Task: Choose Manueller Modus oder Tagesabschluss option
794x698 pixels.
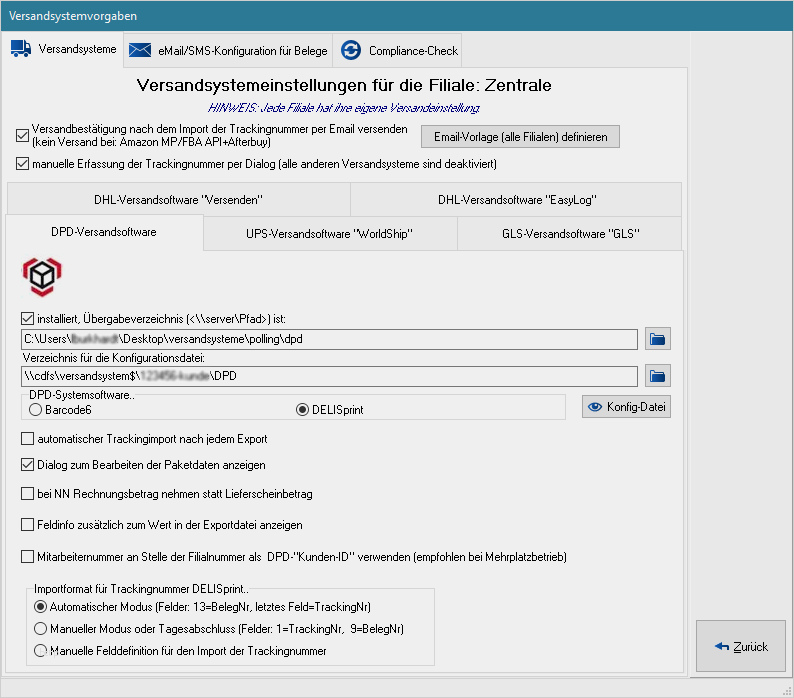Action: click(x=41, y=629)
